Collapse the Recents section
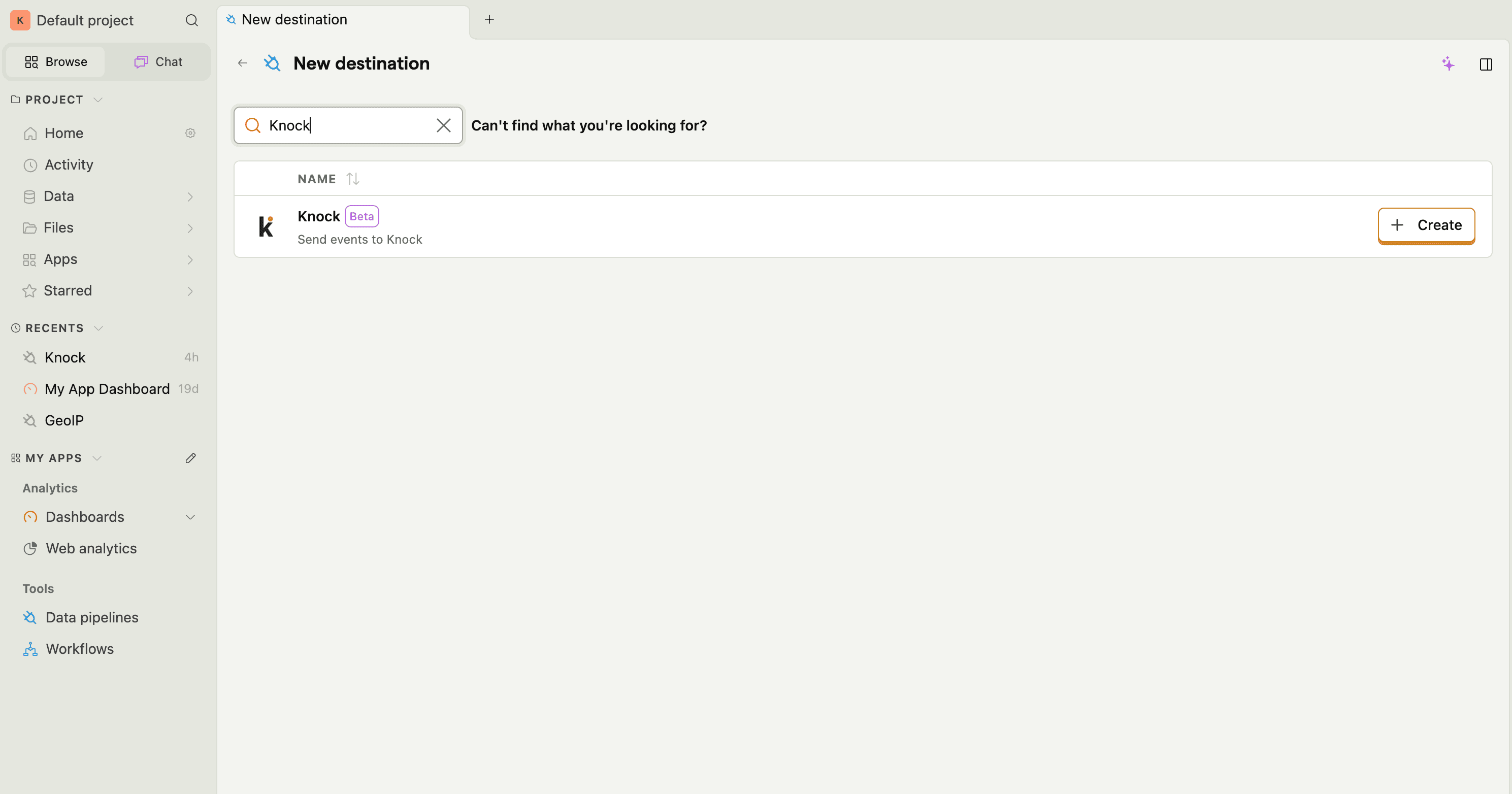Image resolution: width=1512 pixels, height=794 pixels. coord(97,328)
